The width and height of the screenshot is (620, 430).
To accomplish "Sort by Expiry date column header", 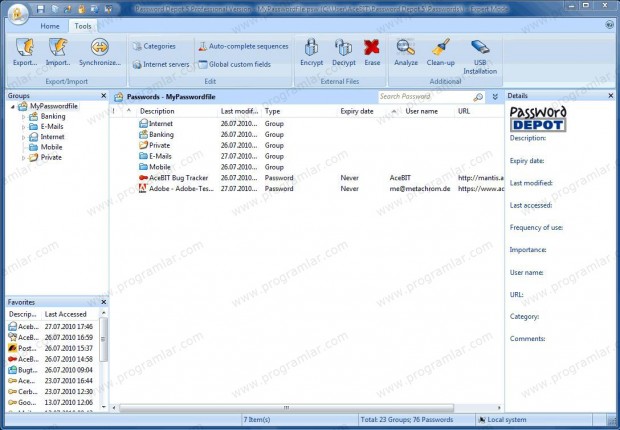I will 357,112.
